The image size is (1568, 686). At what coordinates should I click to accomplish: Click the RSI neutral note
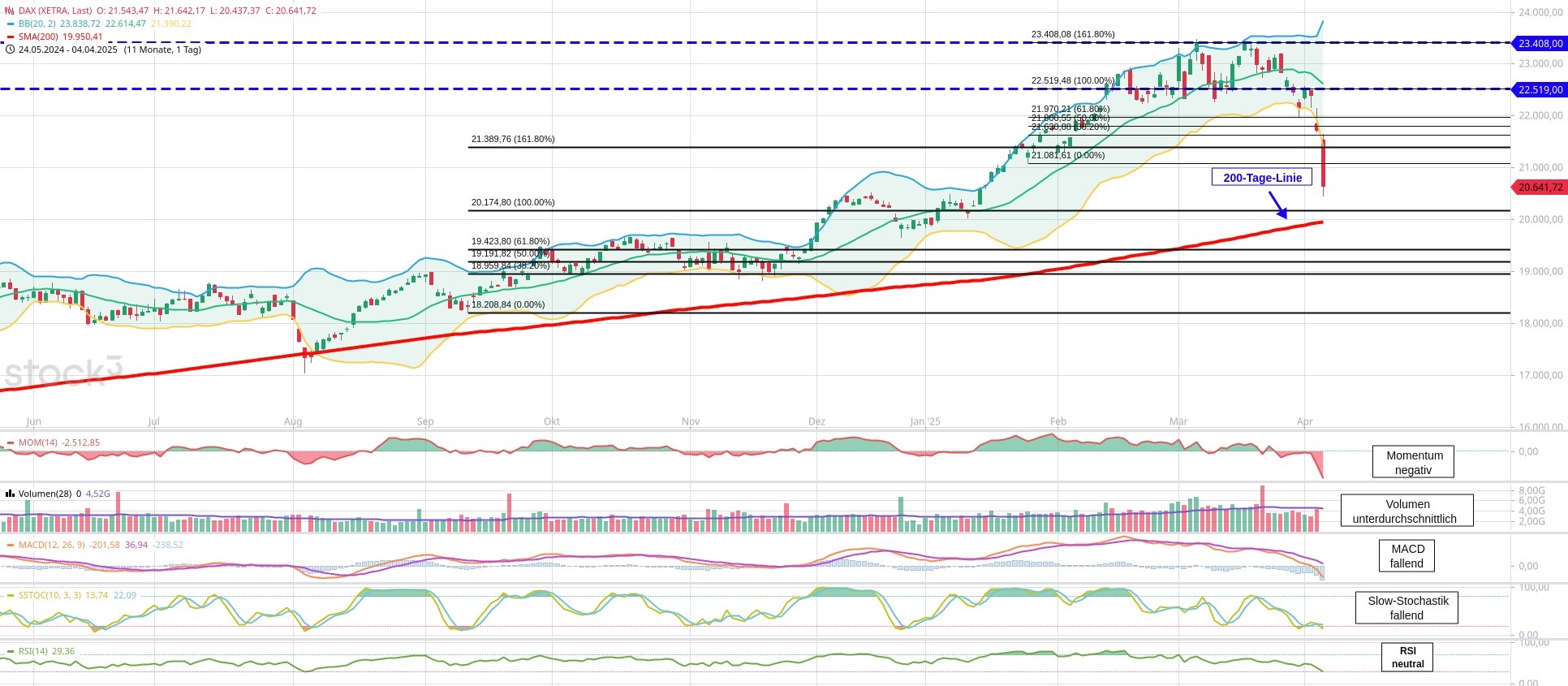coord(1407,657)
